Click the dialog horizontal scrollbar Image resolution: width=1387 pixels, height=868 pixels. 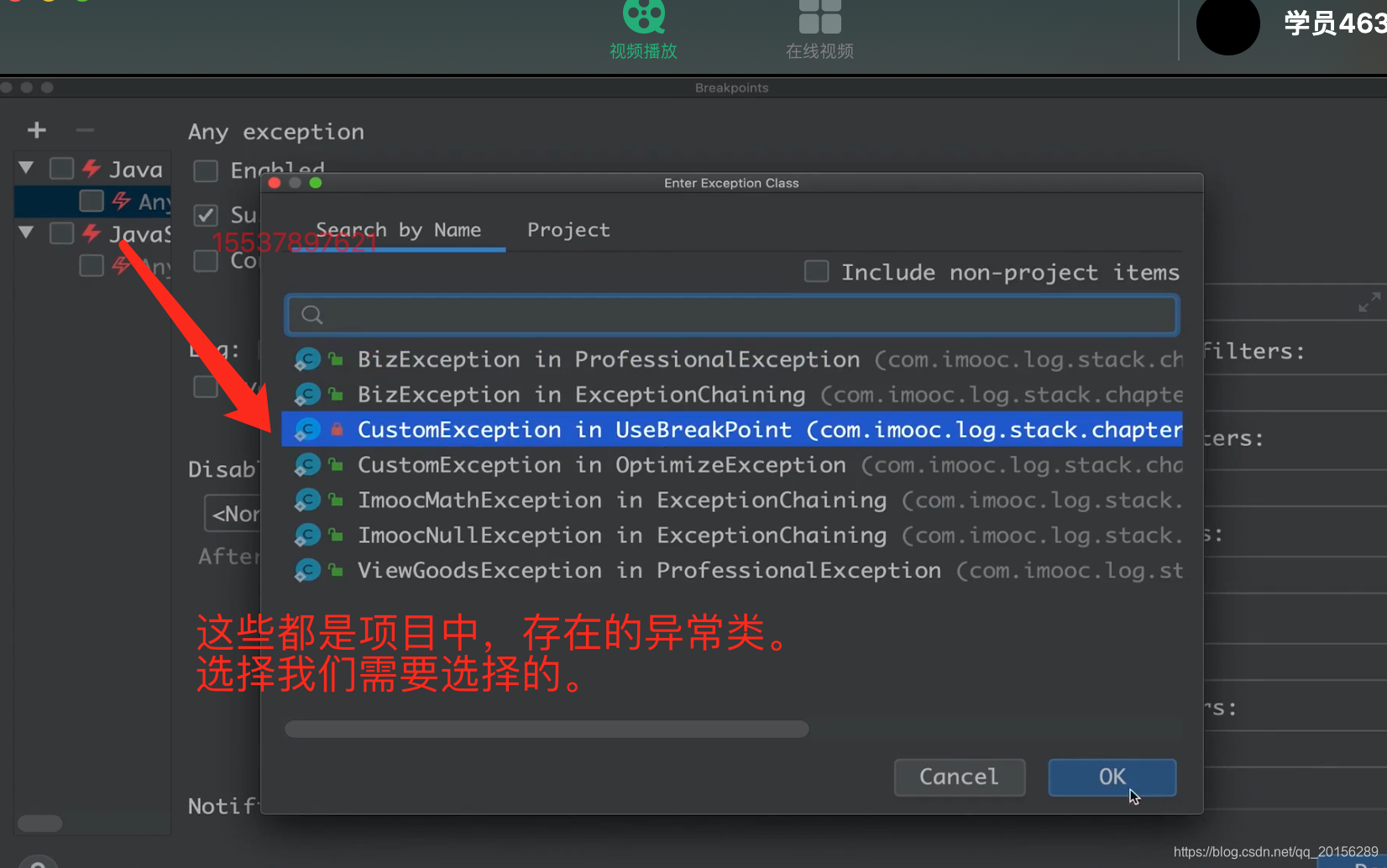(547, 729)
